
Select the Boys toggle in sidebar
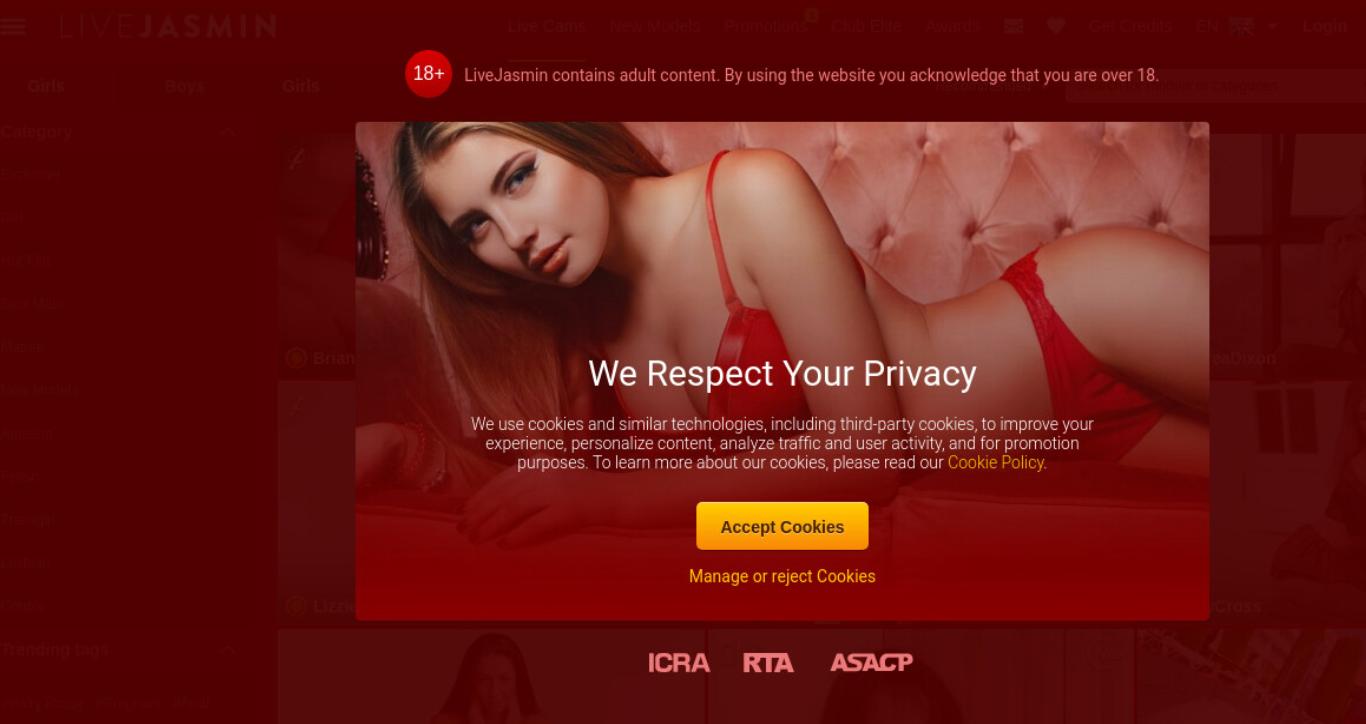click(185, 86)
